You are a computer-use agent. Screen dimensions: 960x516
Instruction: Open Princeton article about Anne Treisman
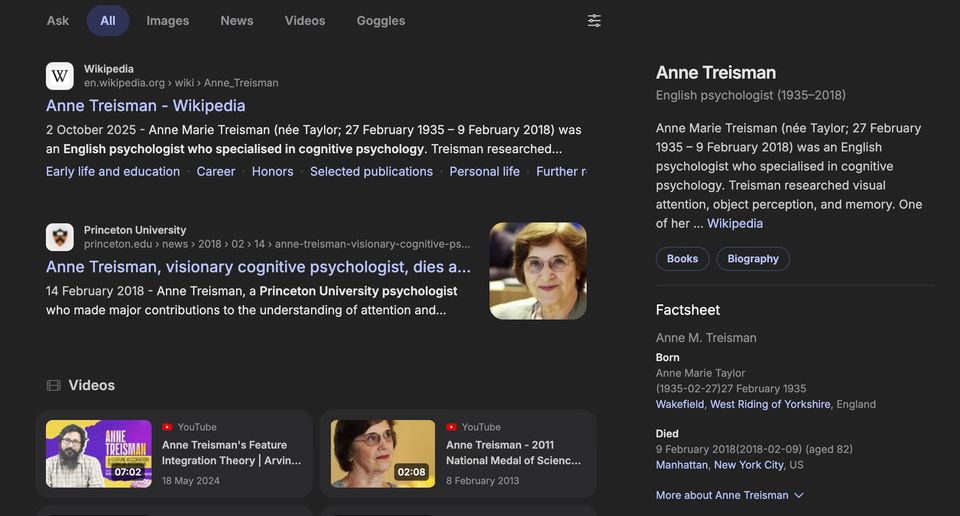tap(258, 267)
